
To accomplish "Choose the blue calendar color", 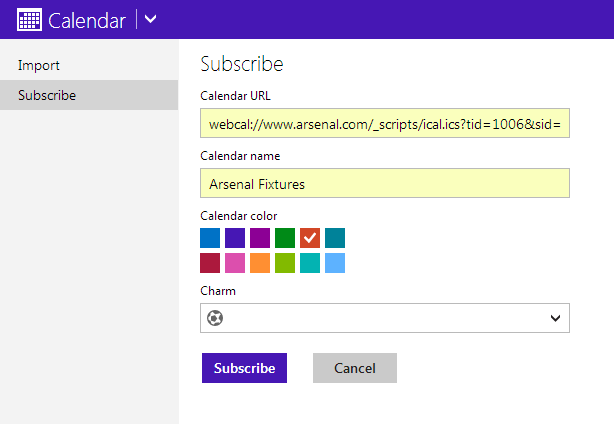I will click(210, 238).
